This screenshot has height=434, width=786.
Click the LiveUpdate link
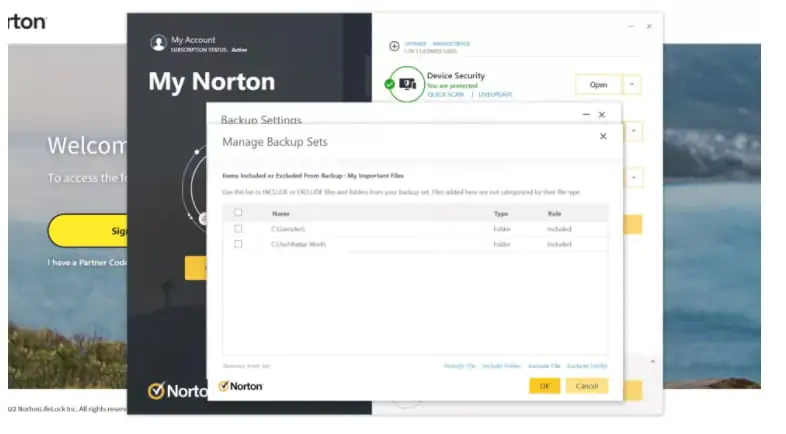(x=495, y=94)
